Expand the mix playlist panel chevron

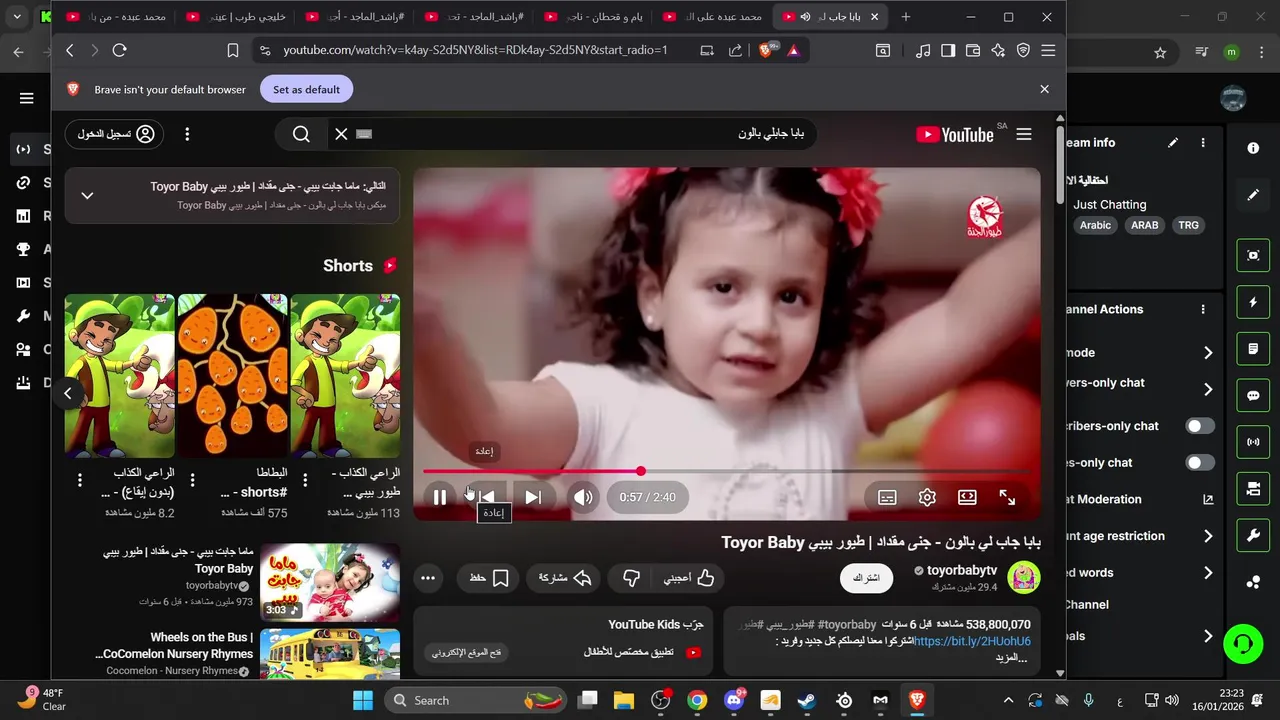click(87, 195)
